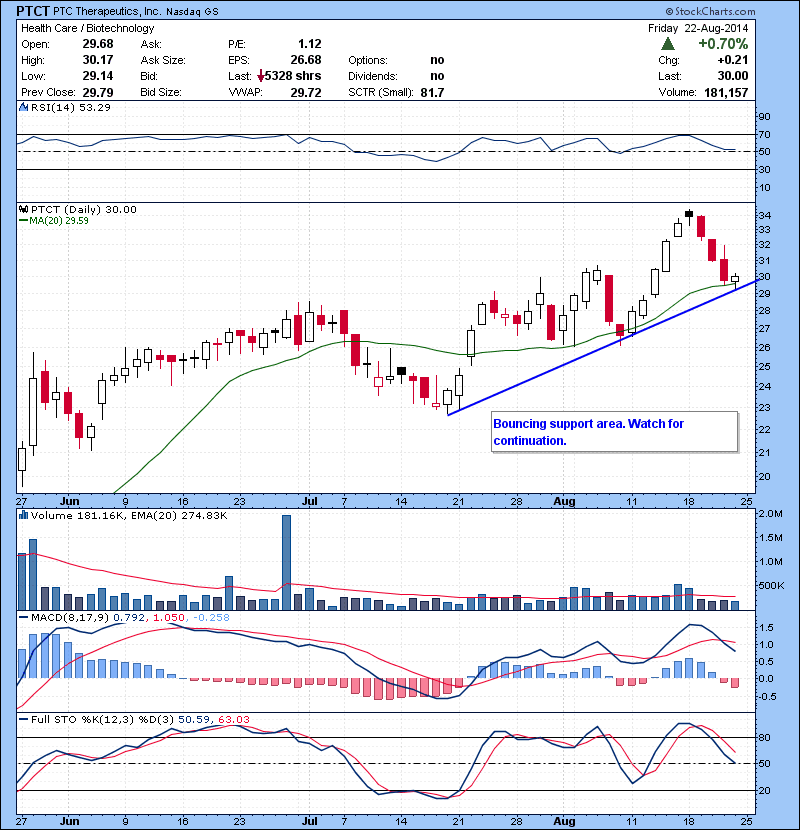800x830 pixels.
Task: Click the 5328 shrs last trade size
Action: point(293,76)
